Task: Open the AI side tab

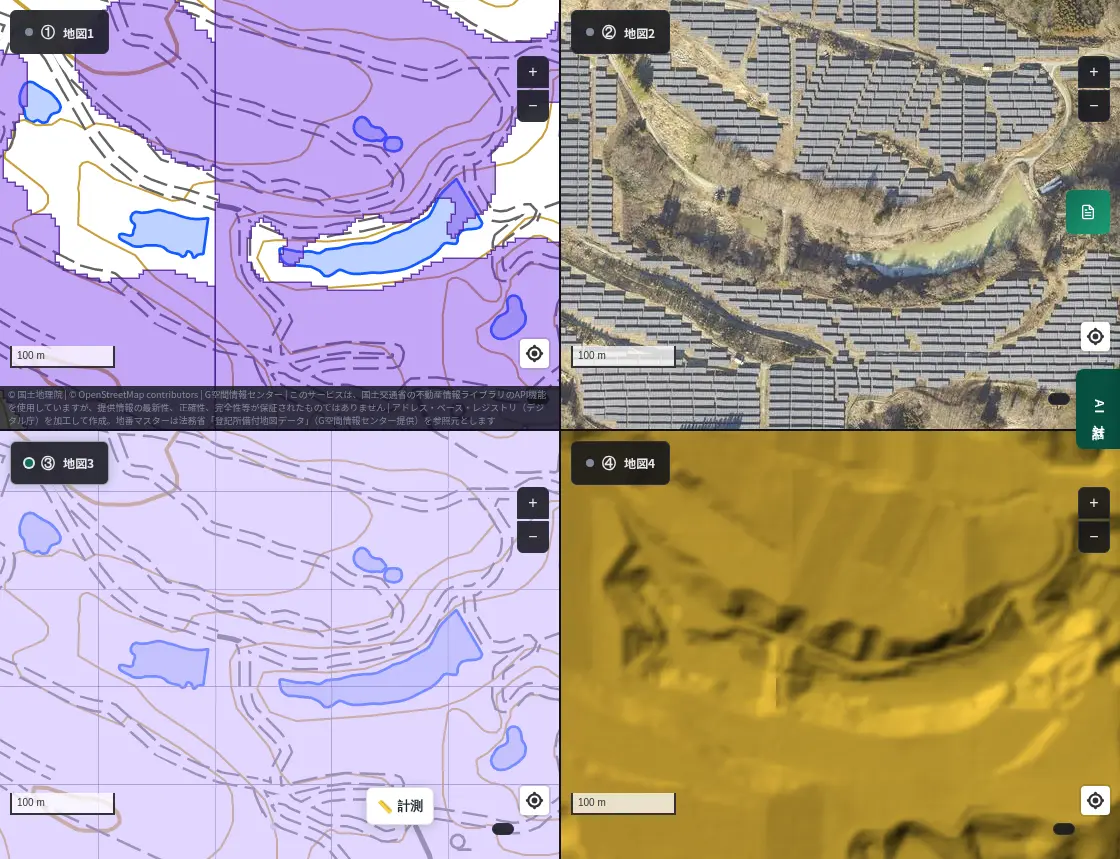Action: click(x=1099, y=409)
